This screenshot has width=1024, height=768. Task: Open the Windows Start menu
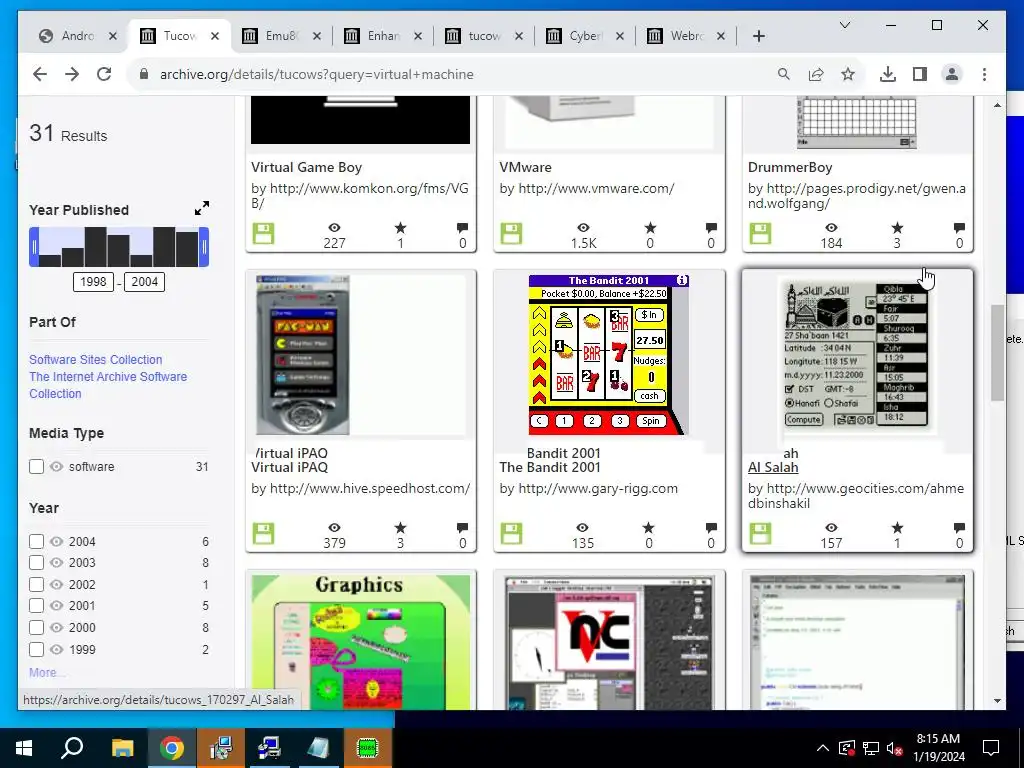24,748
